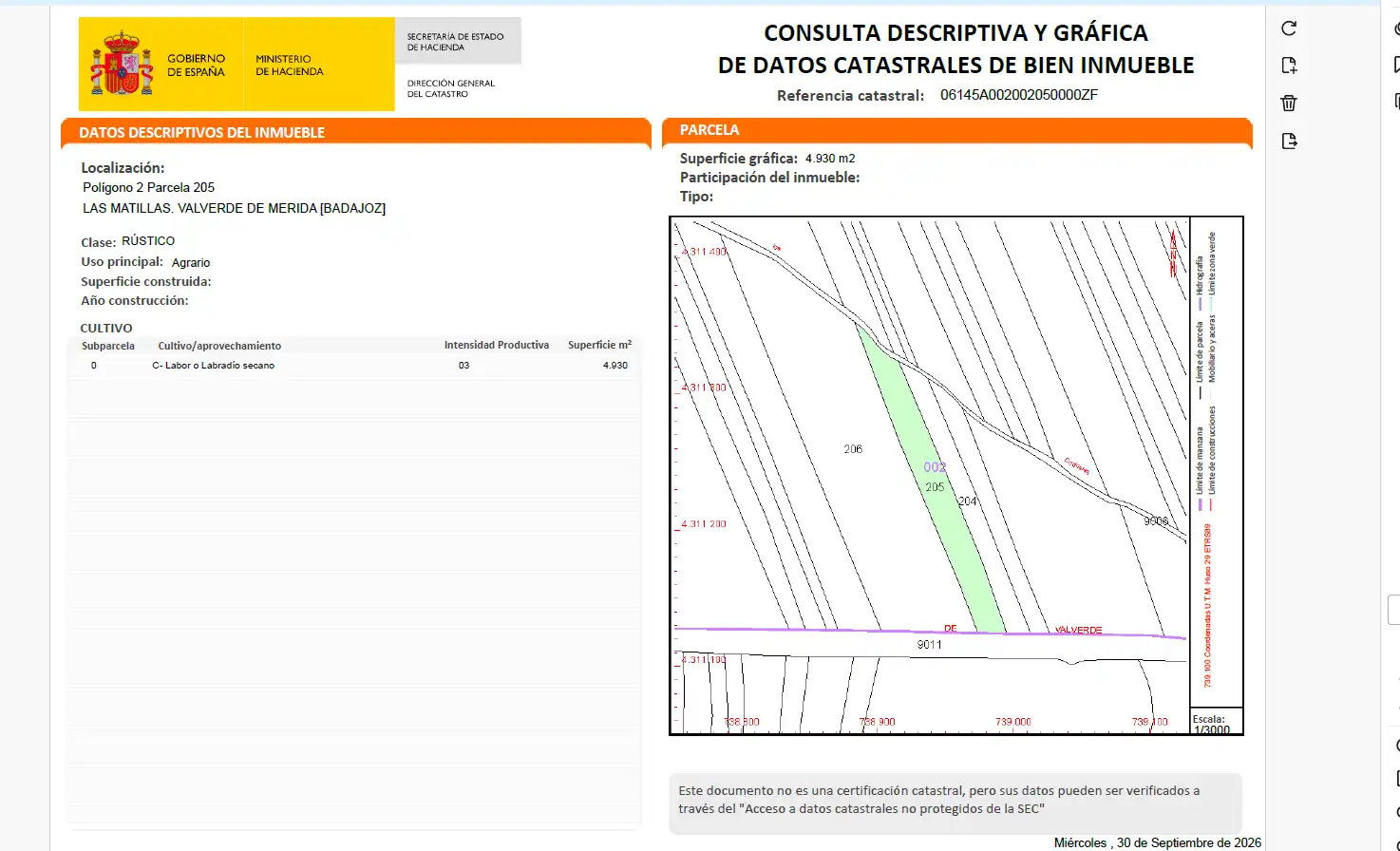Click the 'CONSULTA DESCRIPTIVA Y GRÁFICA' title line
1400x851 pixels.
click(x=955, y=33)
